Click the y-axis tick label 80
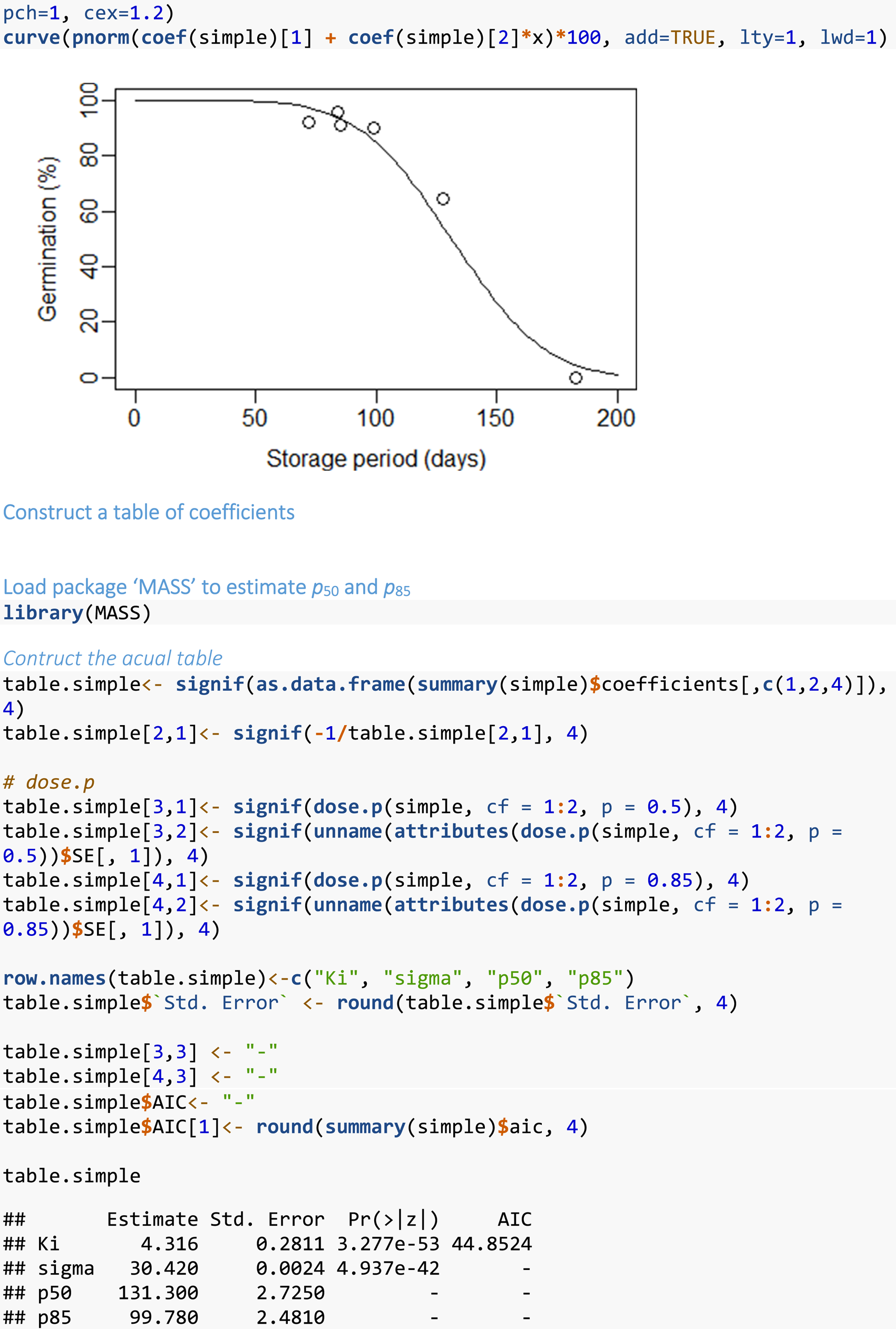The height and width of the screenshot is (1329, 896). [89, 155]
